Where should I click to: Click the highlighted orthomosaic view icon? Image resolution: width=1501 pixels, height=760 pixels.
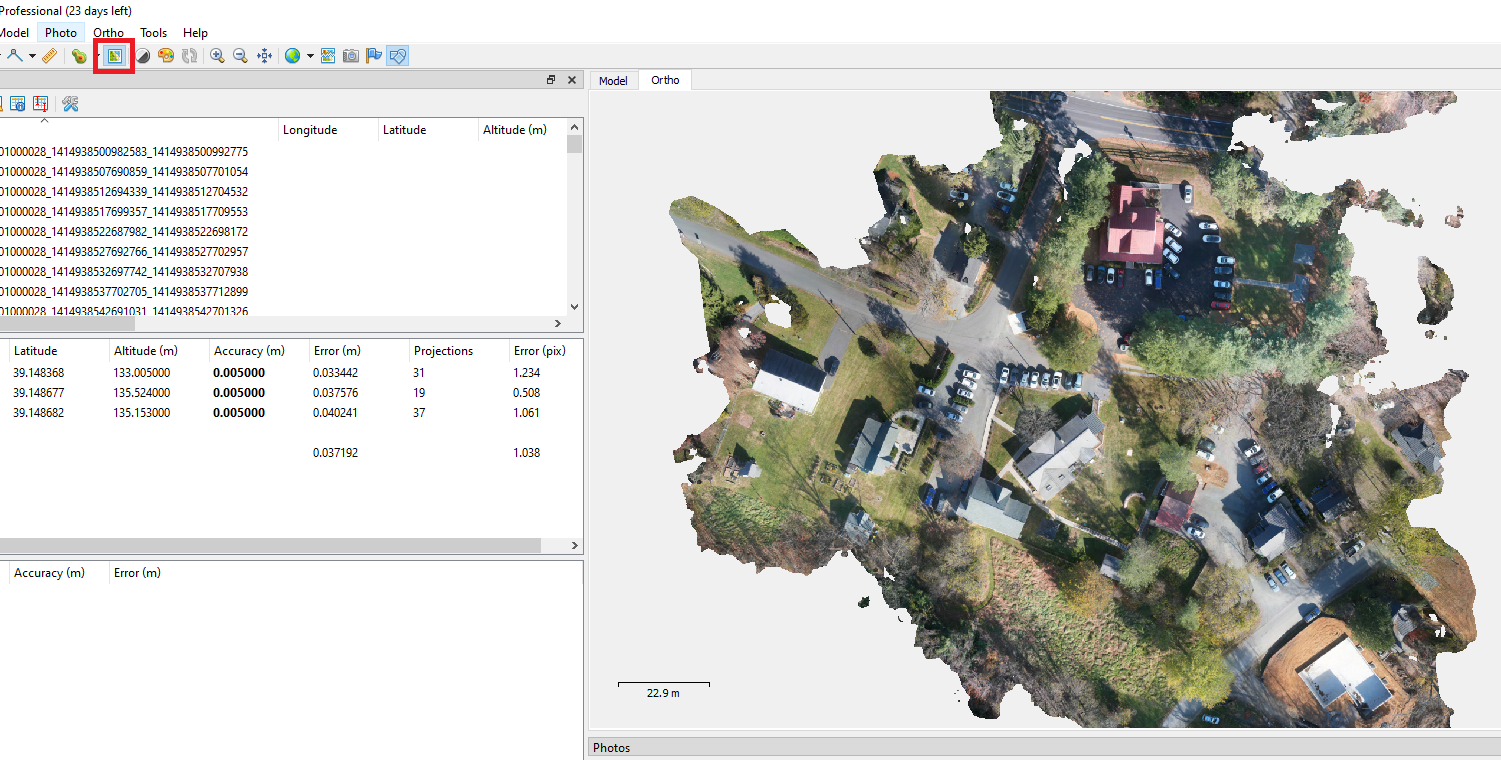click(115, 56)
